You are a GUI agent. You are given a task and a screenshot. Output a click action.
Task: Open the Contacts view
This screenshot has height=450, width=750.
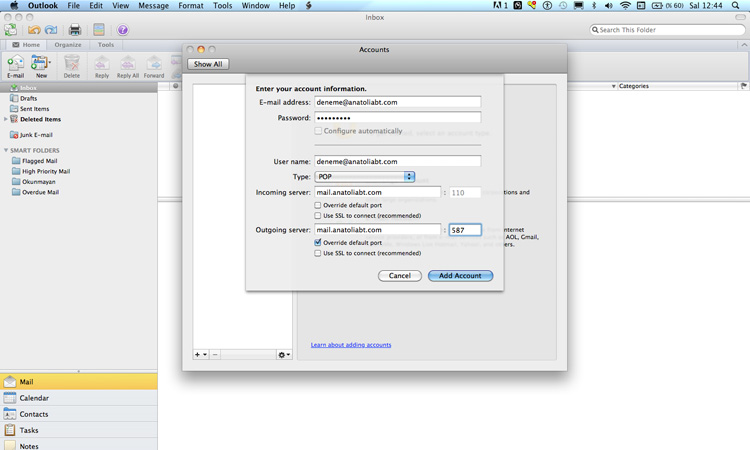pos(78,414)
